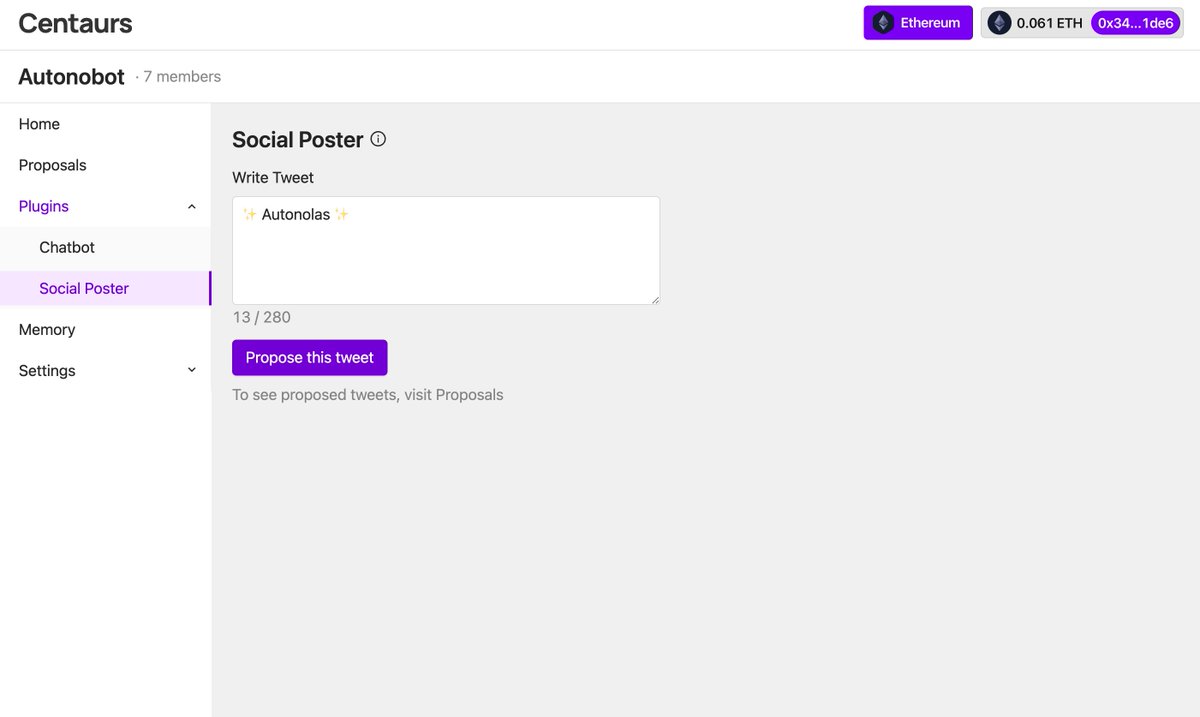Click the Autonobot heading
Screen dimensions: 1200x717
pyautogui.click(x=71, y=77)
